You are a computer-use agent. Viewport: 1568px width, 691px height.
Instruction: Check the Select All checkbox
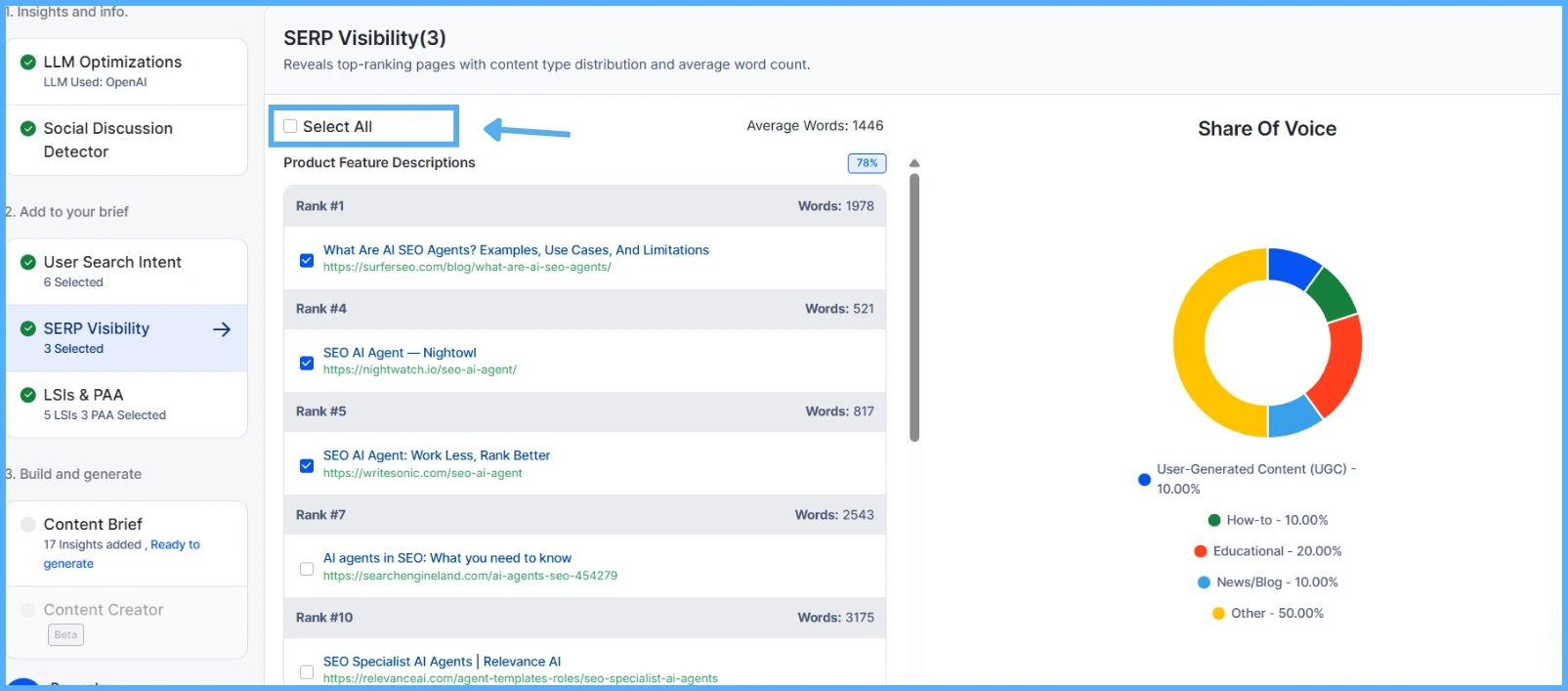point(290,126)
